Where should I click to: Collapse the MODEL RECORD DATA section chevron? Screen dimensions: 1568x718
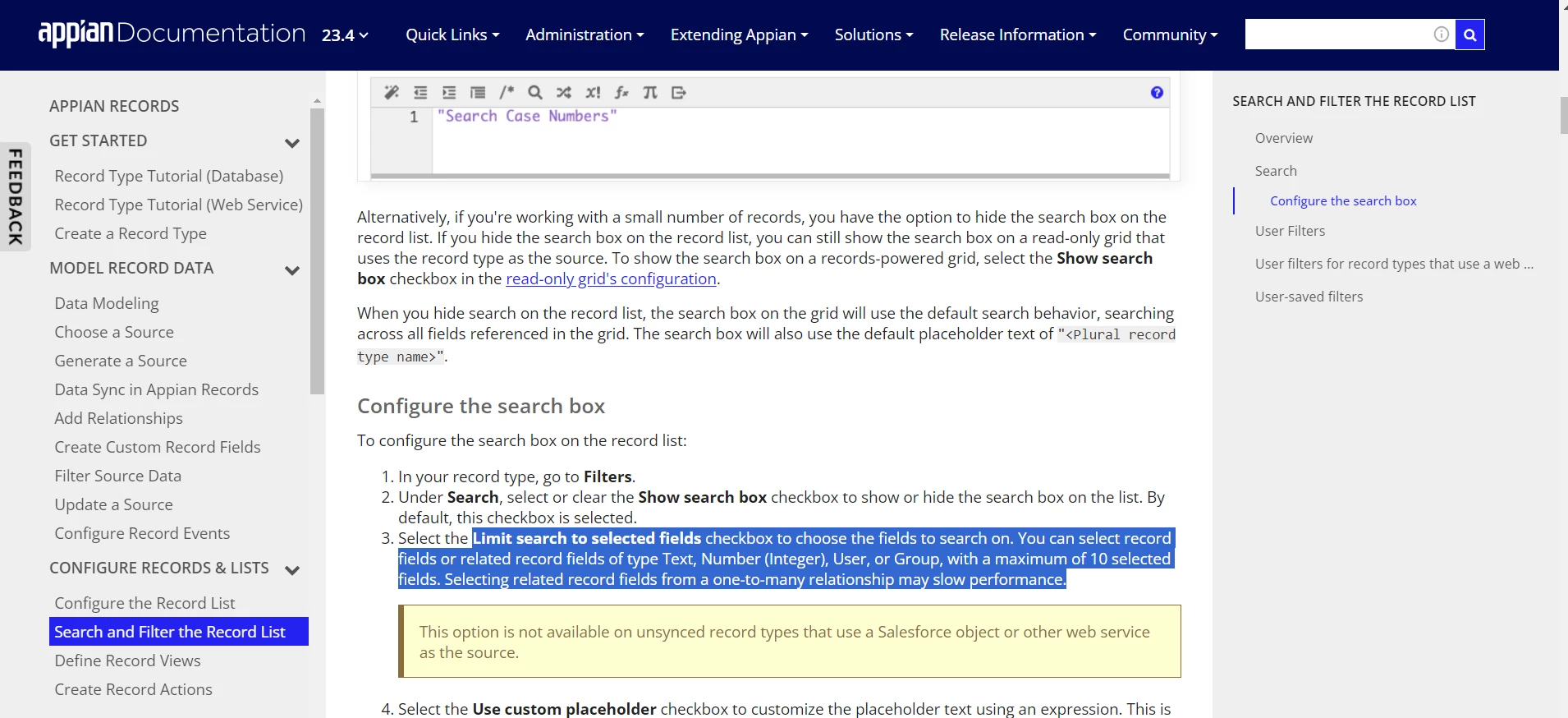point(291,270)
